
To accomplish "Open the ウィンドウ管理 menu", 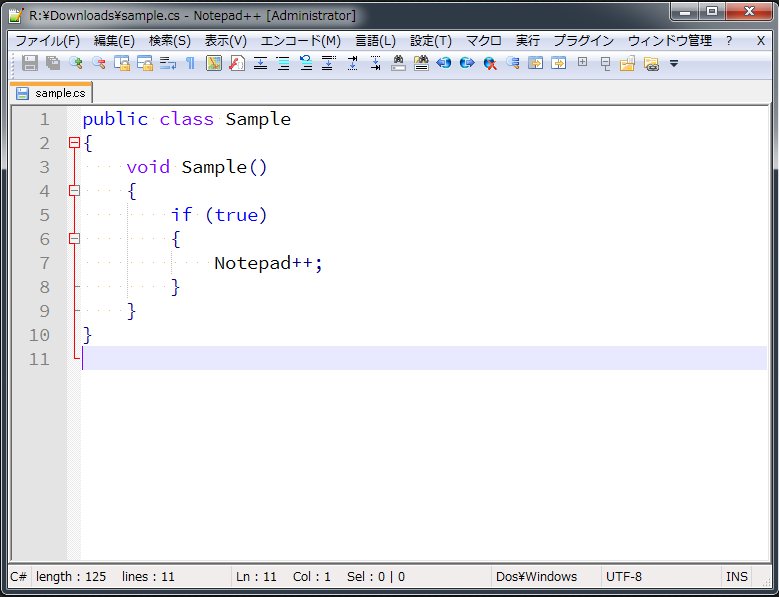I will pyautogui.click(x=670, y=41).
